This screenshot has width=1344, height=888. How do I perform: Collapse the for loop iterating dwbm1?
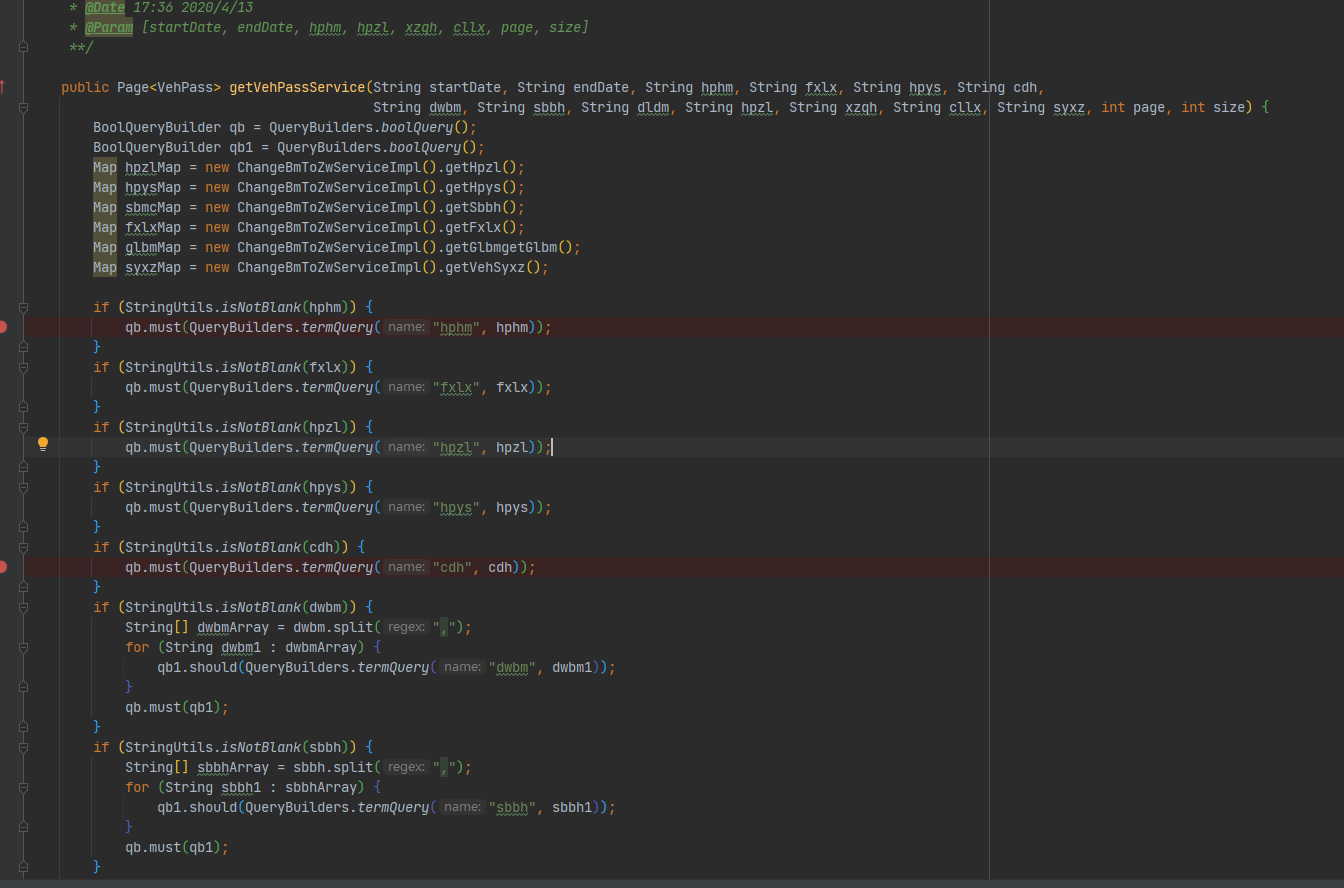[x=23, y=647]
